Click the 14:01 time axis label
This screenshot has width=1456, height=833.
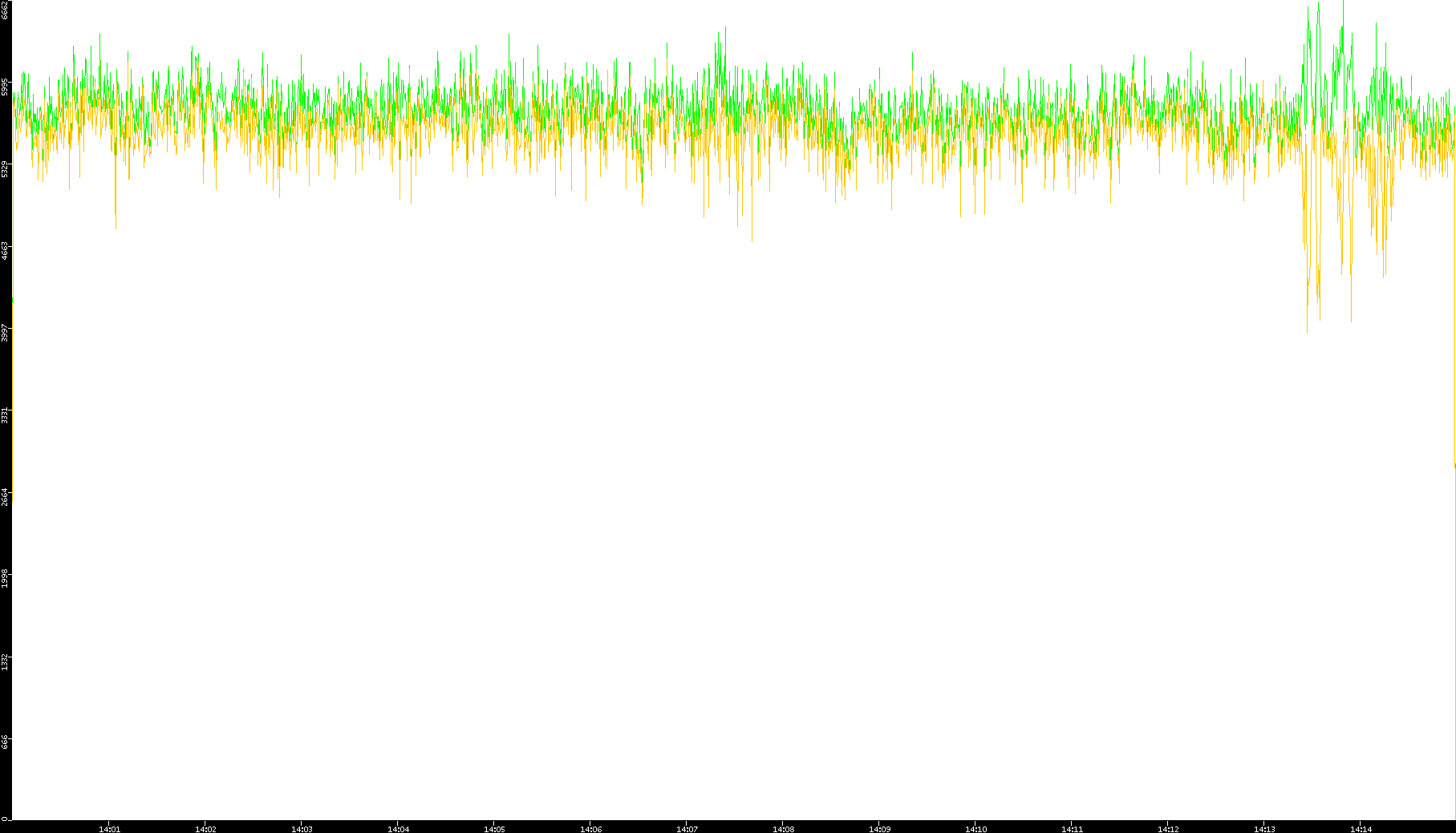pyautogui.click(x=109, y=829)
